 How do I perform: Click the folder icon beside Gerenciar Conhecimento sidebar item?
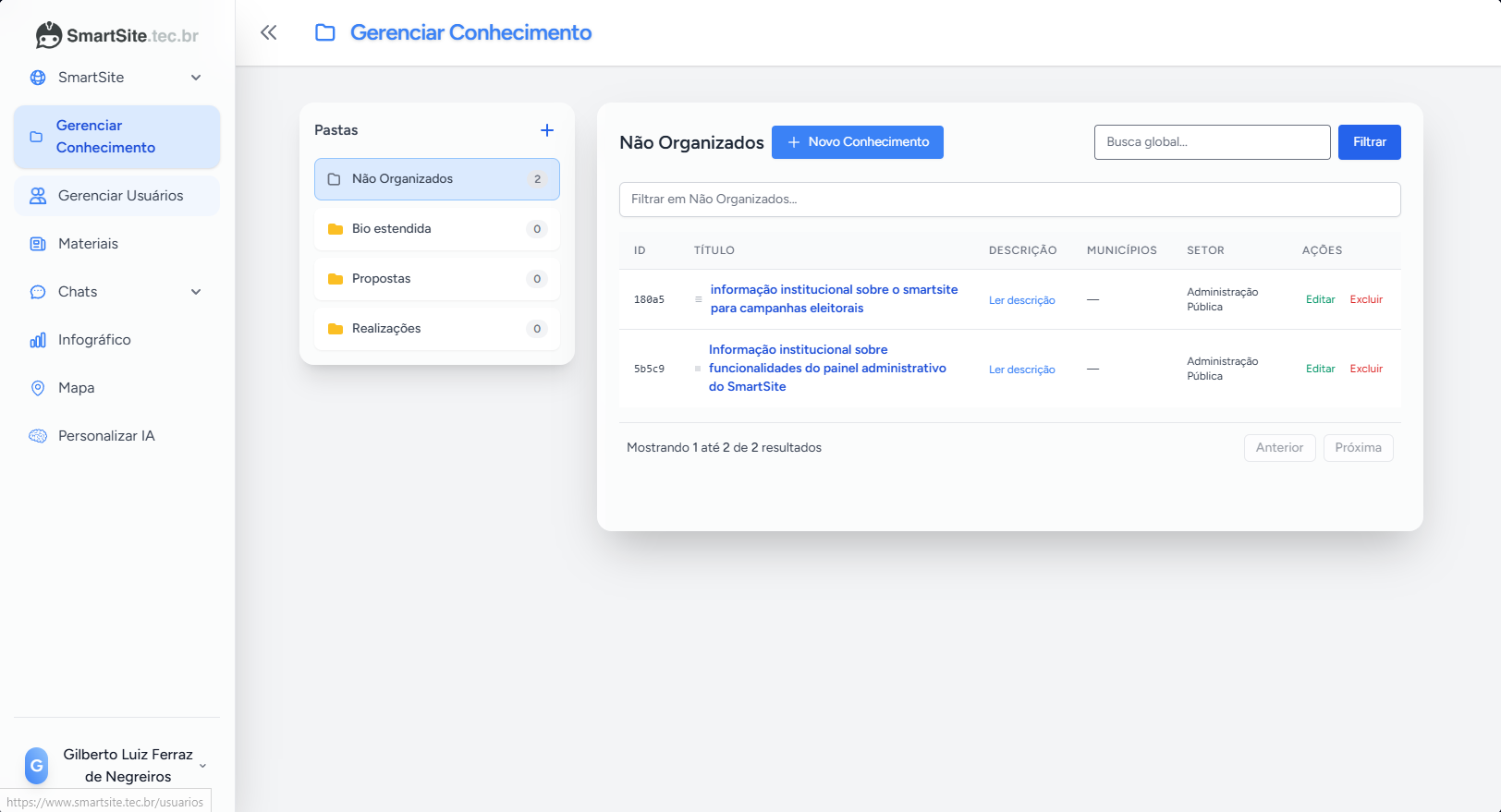[x=36, y=137]
